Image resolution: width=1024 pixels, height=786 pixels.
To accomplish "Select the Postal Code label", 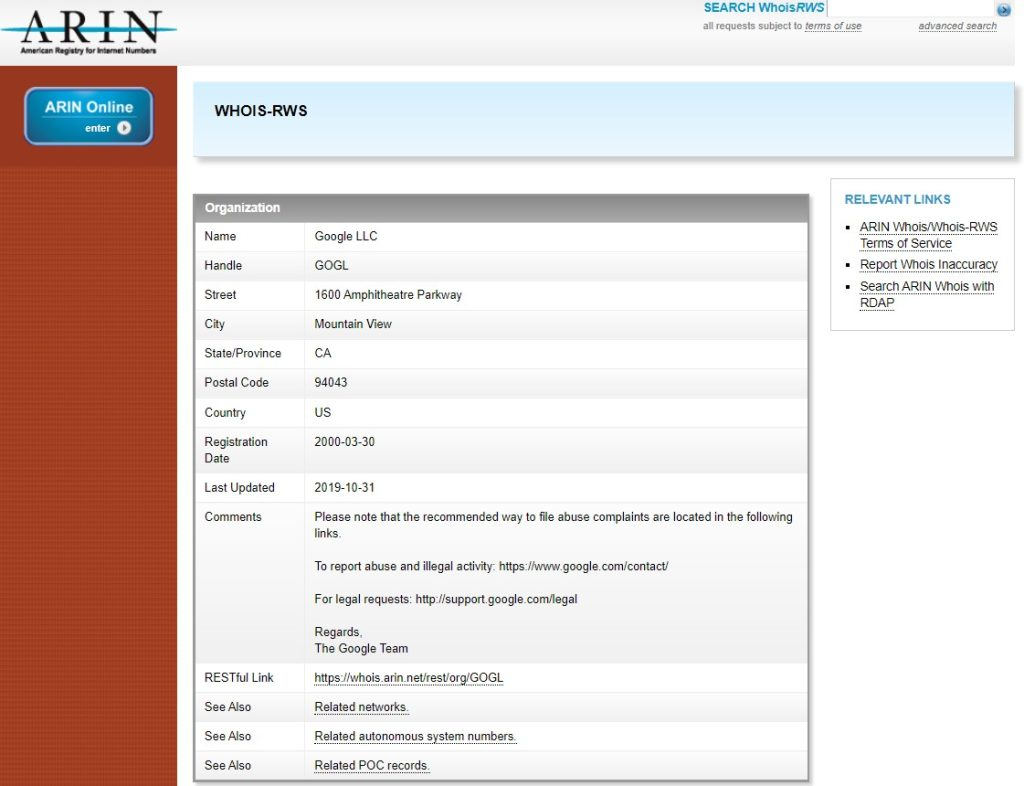I will [236, 383].
